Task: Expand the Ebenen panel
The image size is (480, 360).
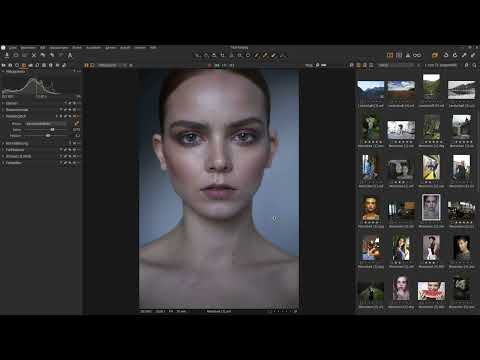Action: pos(3,103)
